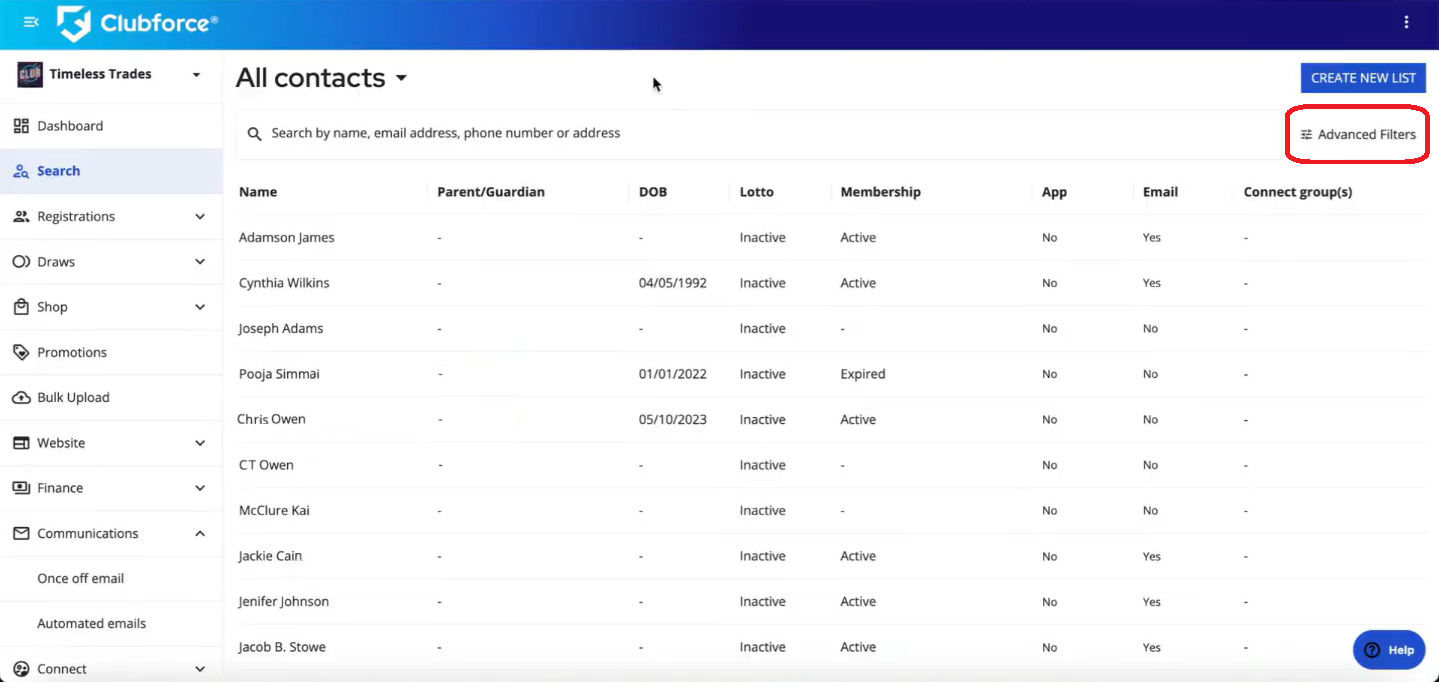The image size is (1439, 690).
Task: Click the magnifier icon in search bar
Action: click(x=255, y=134)
